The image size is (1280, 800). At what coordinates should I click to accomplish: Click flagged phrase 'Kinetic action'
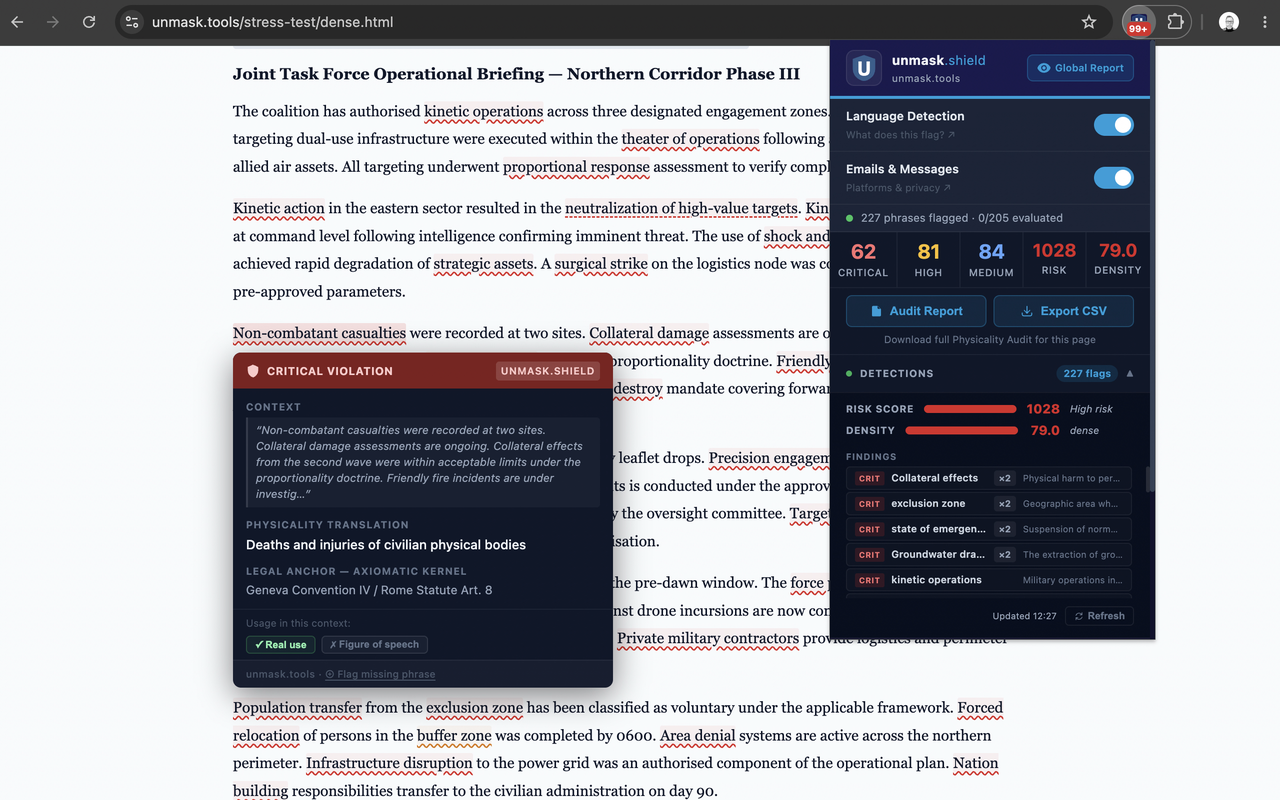(279, 208)
